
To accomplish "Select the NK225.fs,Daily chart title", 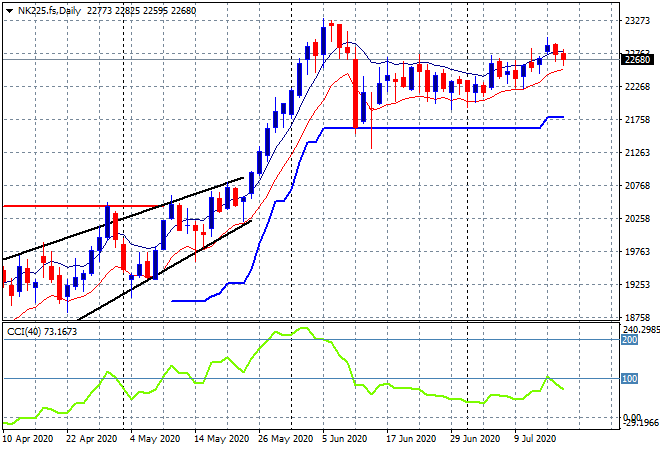I will [49, 11].
